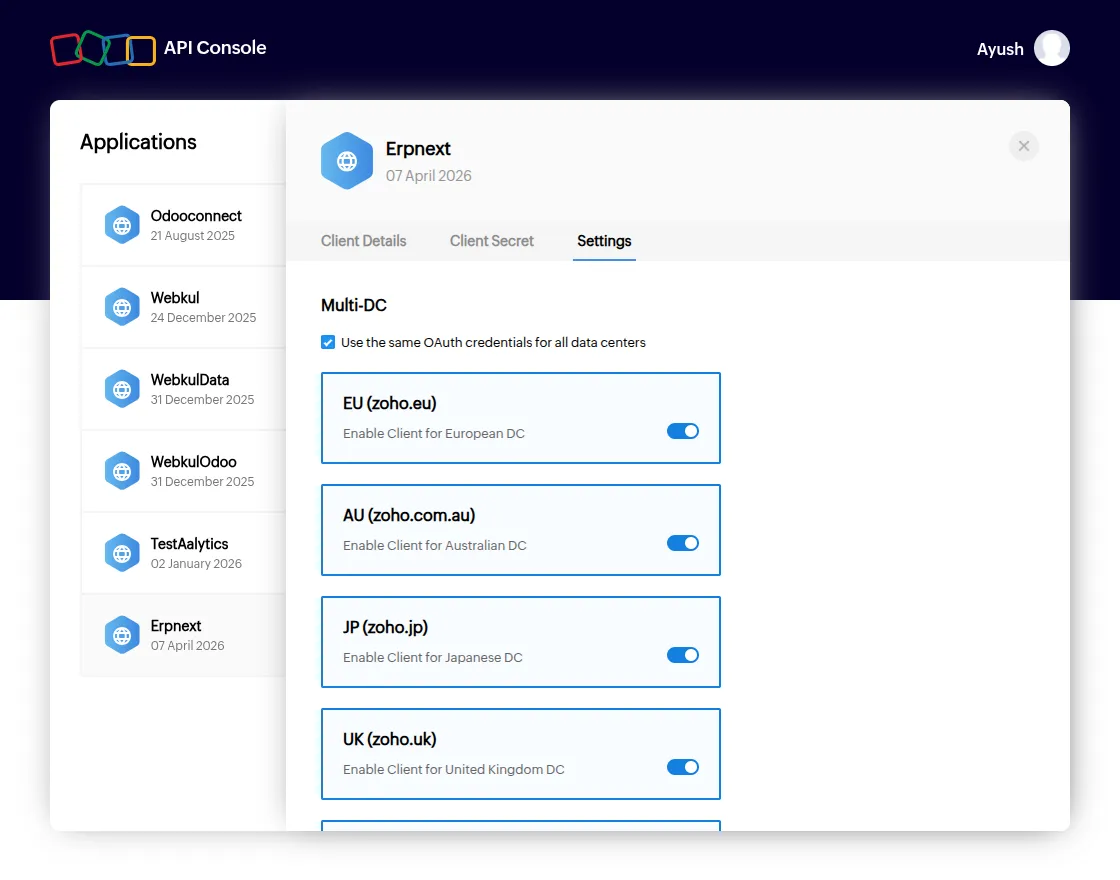Select WebkulOdoo in the applications list

click(x=184, y=471)
